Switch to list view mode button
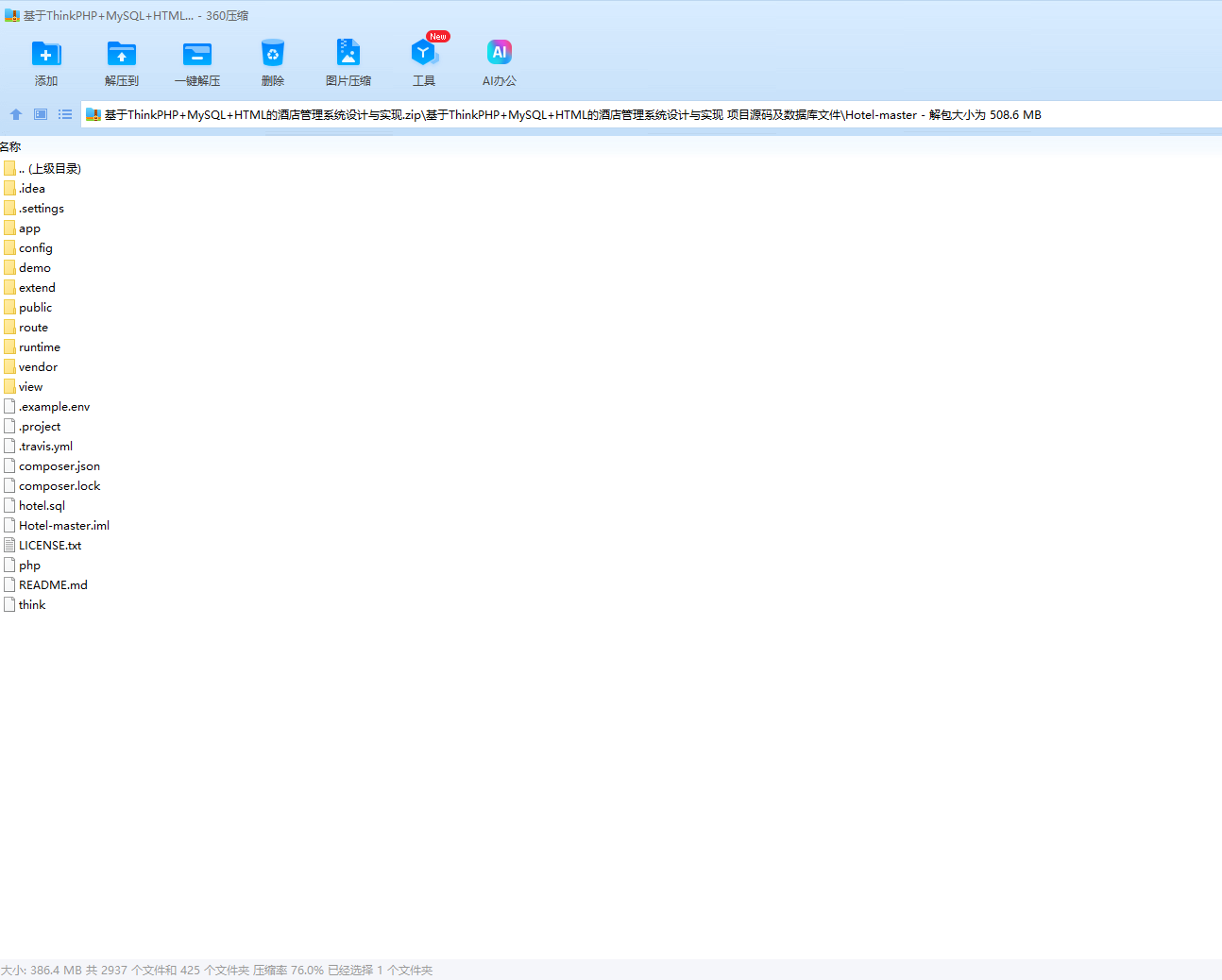The image size is (1222, 980). pos(65,114)
